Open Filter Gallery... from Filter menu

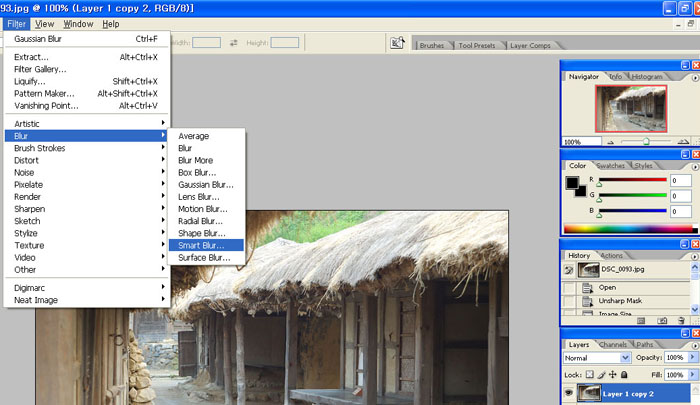87,69
